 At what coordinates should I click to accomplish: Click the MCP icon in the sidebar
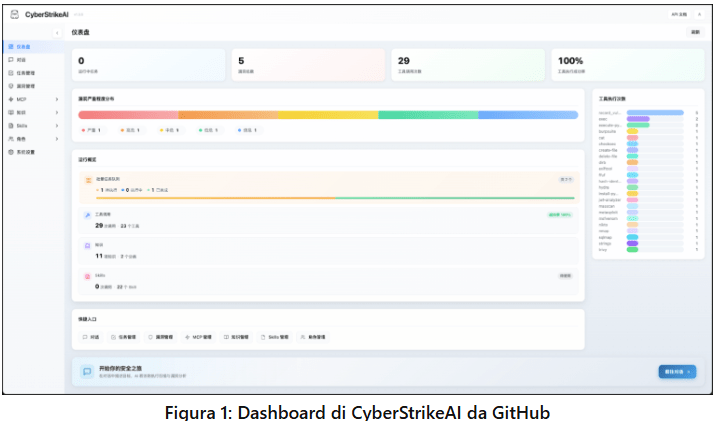pos(10,99)
